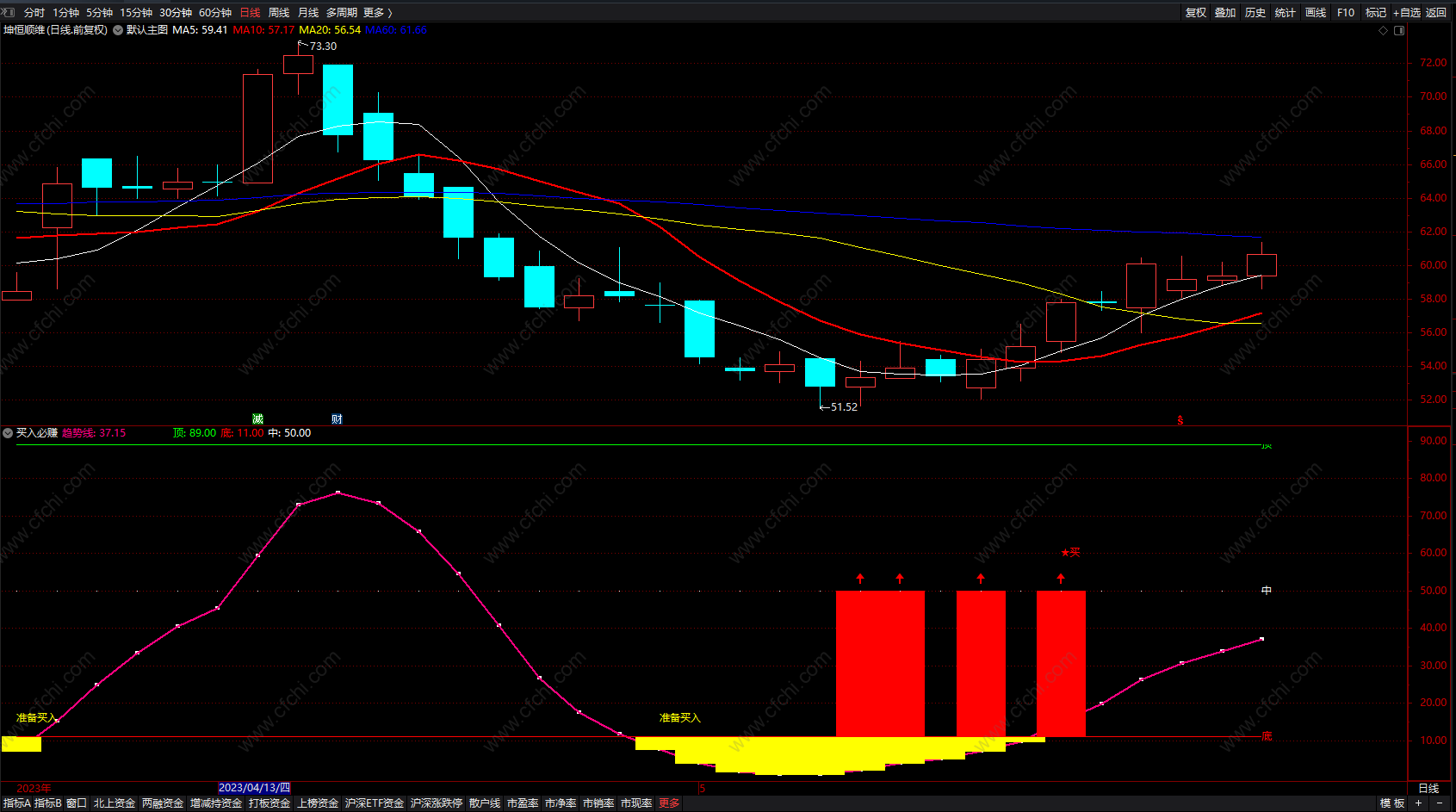Select the 指标B tab
Image resolution: width=1456 pixels, height=812 pixels.
tap(48, 803)
